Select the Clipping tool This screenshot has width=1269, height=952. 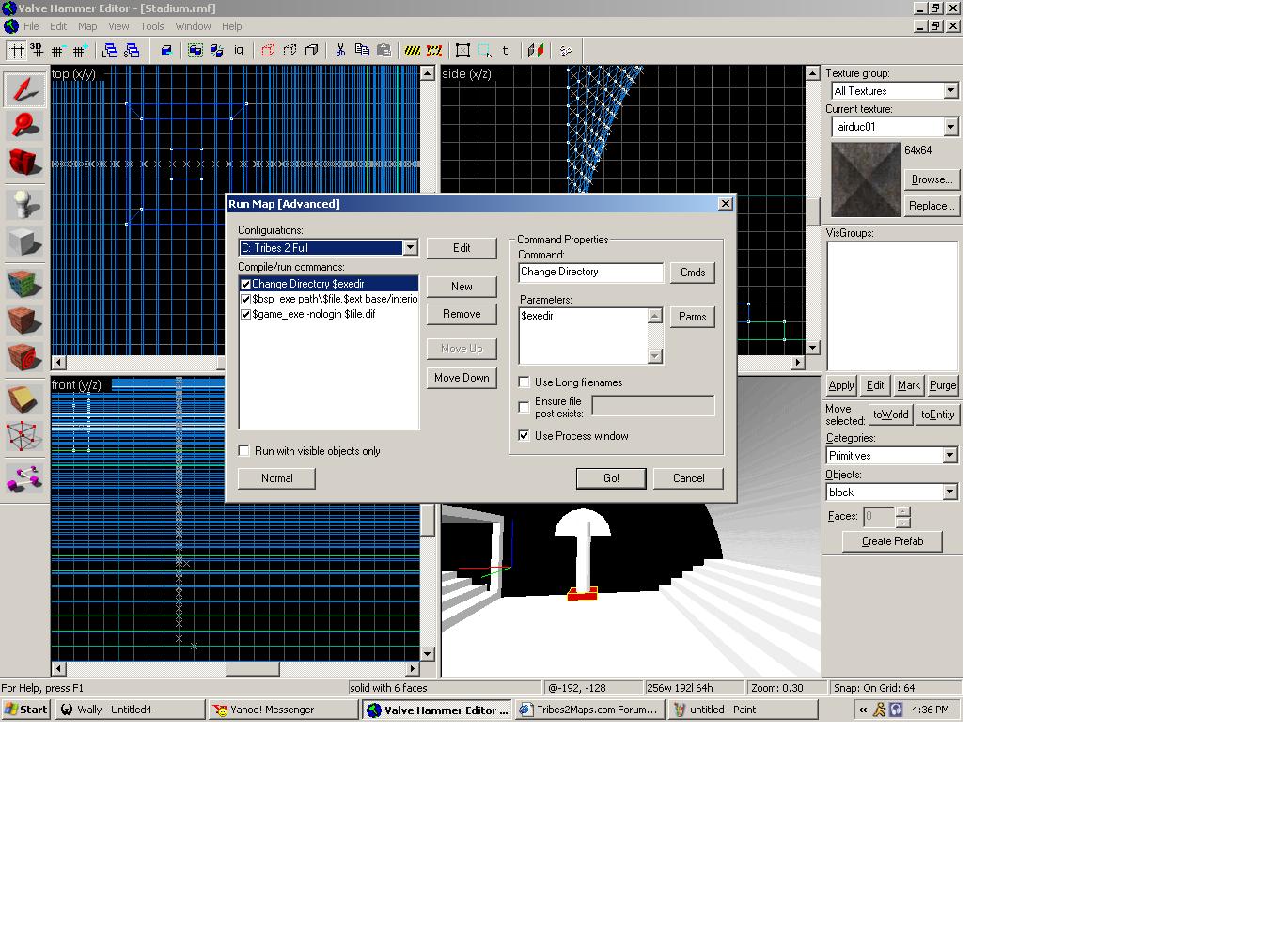pyautogui.click(x=24, y=399)
